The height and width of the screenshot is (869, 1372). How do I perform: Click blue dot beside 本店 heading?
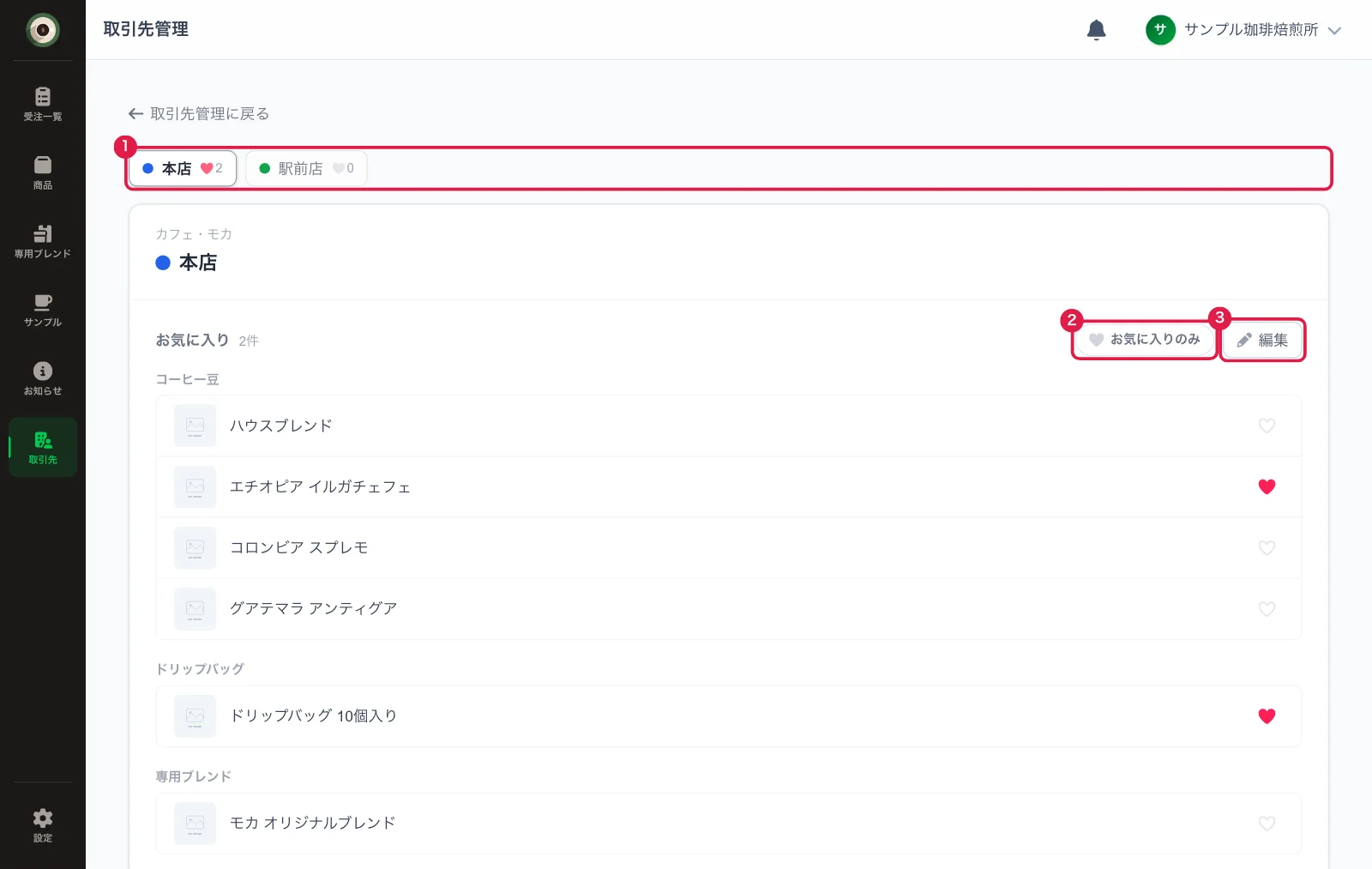pyautogui.click(x=163, y=263)
